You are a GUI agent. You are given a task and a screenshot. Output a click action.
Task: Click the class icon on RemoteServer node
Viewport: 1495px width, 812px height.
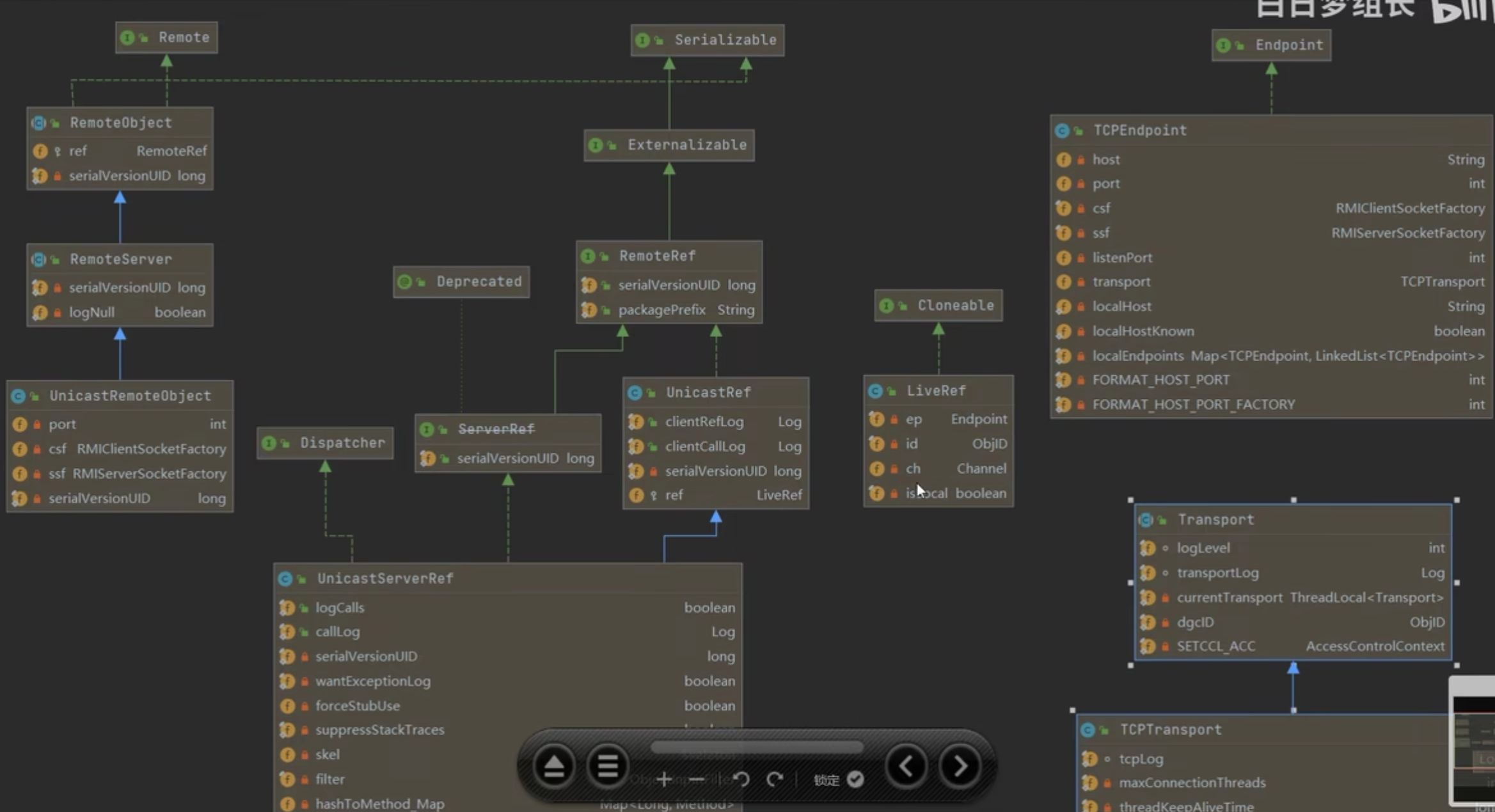pos(38,260)
